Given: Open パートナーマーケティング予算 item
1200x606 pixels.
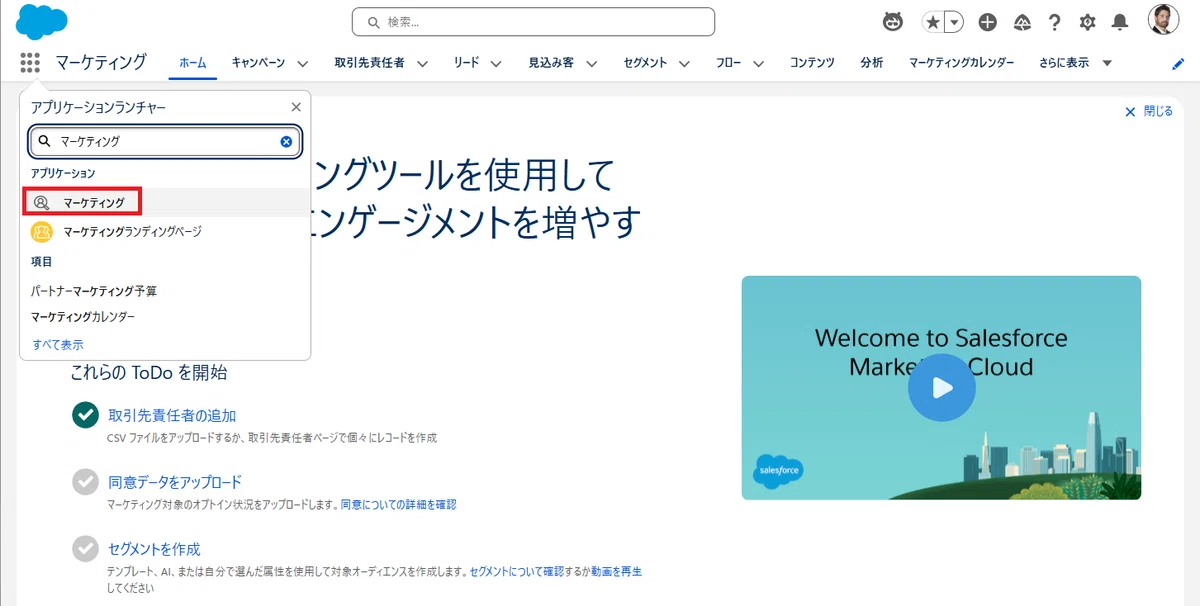Looking at the screenshot, I should tap(94, 291).
